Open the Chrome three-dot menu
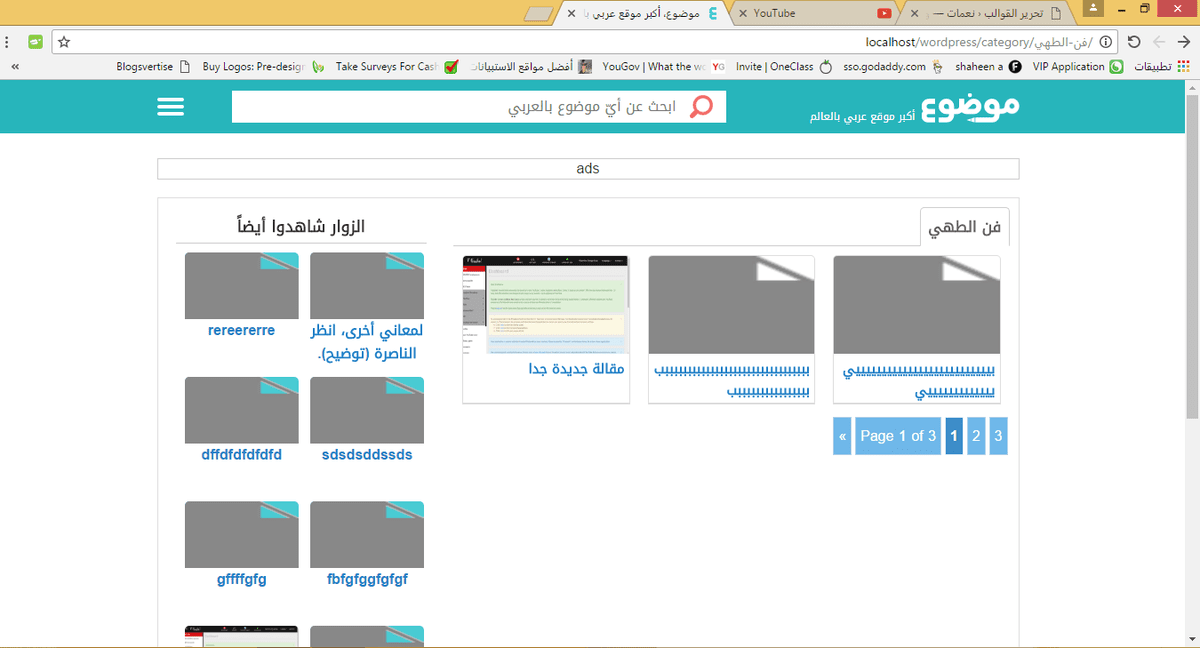This screenshot has width=1200, height=648. tap(8, 42)
